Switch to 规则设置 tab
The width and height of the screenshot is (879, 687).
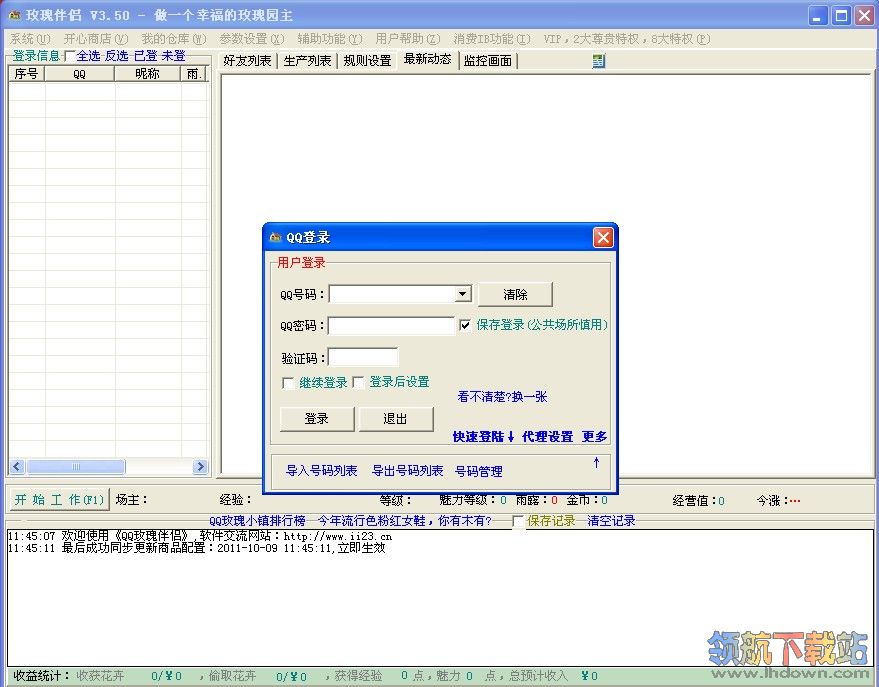click(367, 61)
